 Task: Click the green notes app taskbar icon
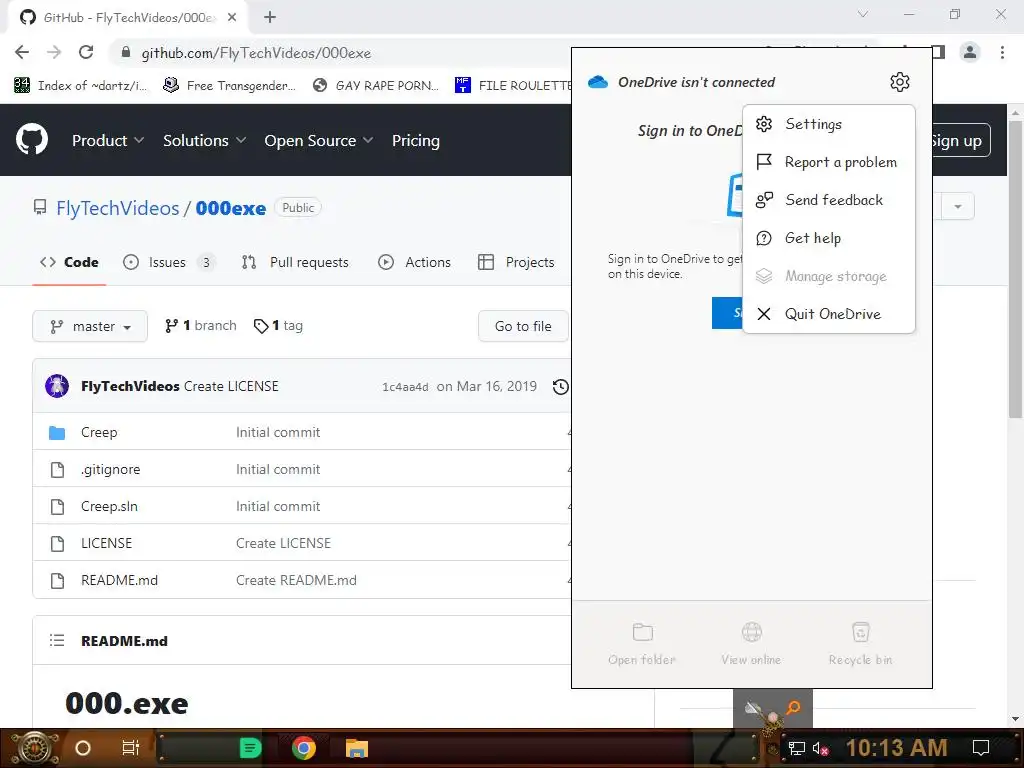tap(250, 748)
